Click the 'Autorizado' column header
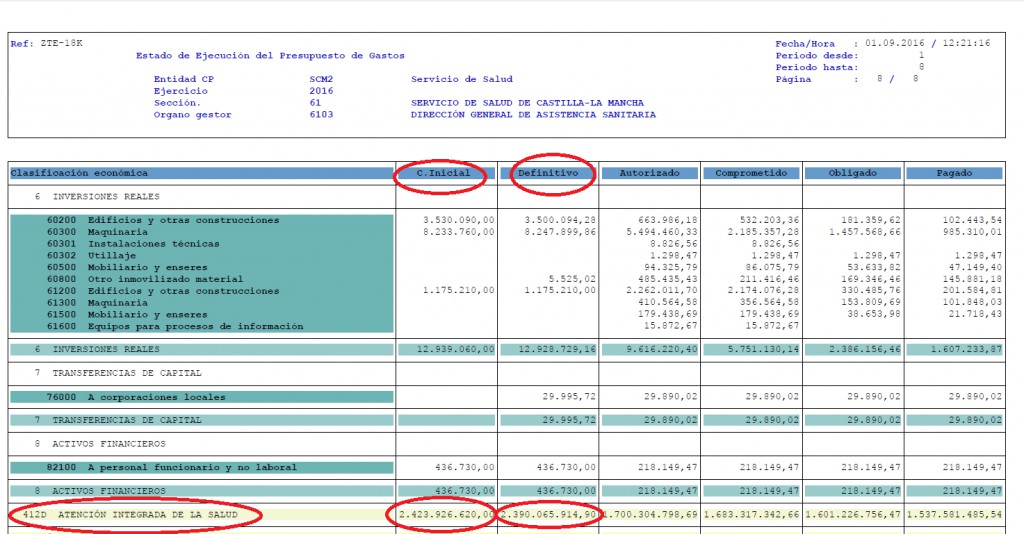Screen dimensions: 1024x534 tap(649, 173)
